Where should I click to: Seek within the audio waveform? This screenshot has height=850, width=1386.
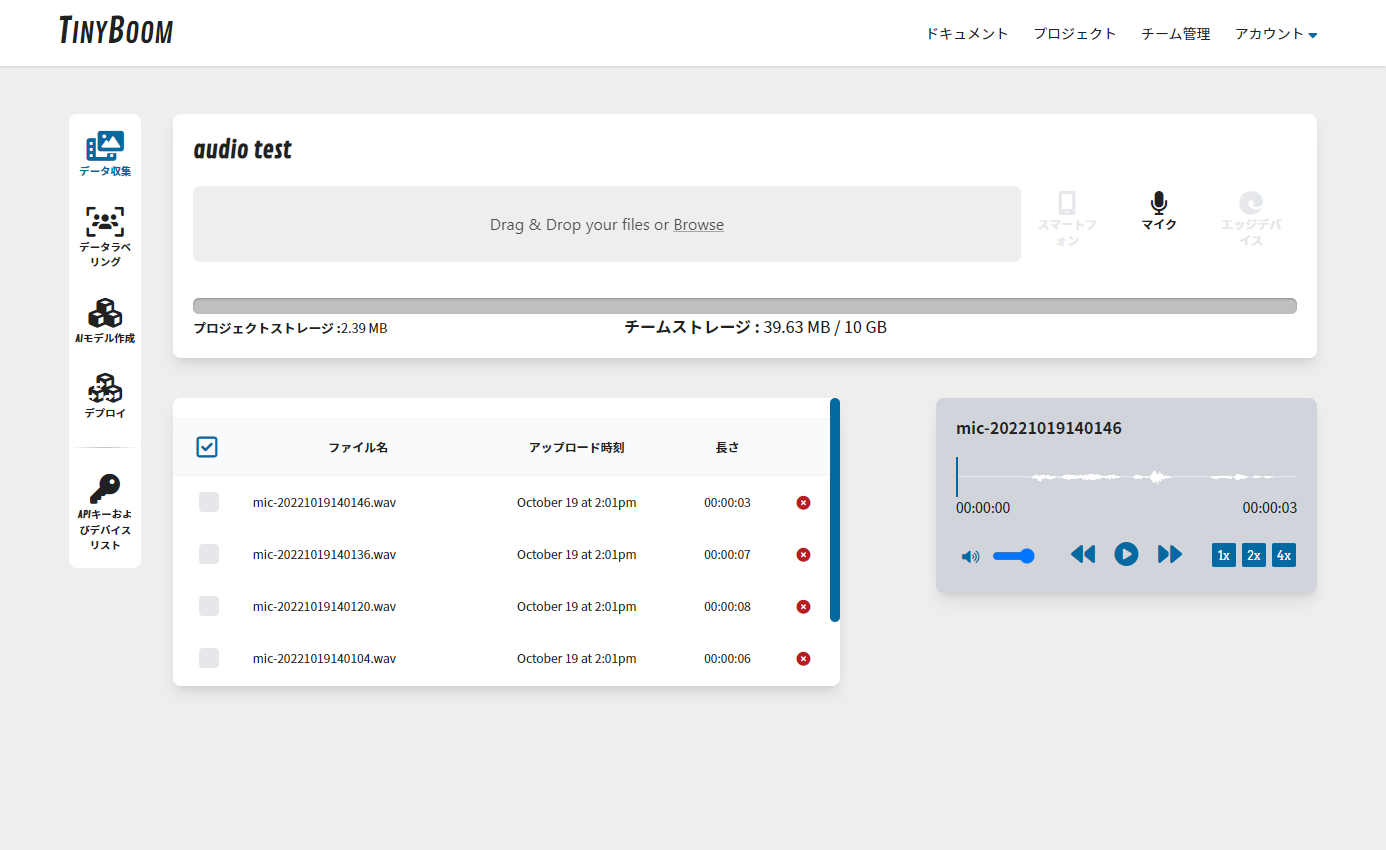tap(1126, 477)
